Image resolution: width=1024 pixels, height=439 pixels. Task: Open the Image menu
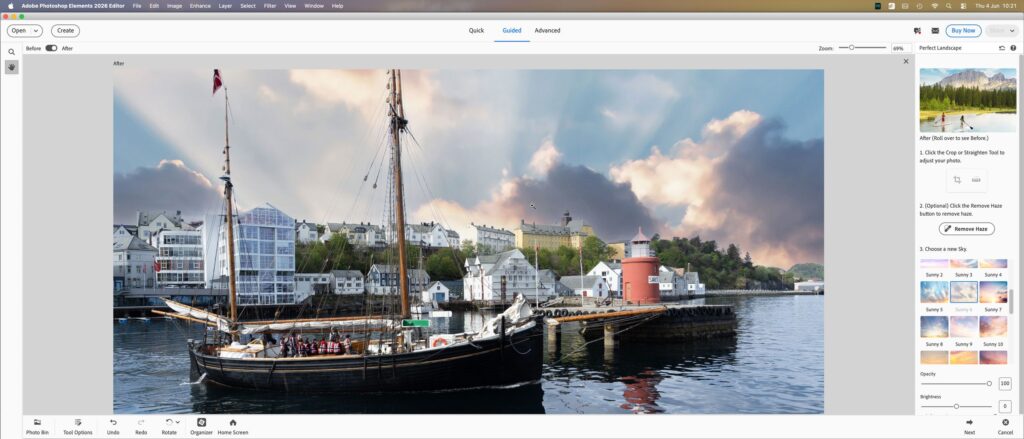click(174, 6)
